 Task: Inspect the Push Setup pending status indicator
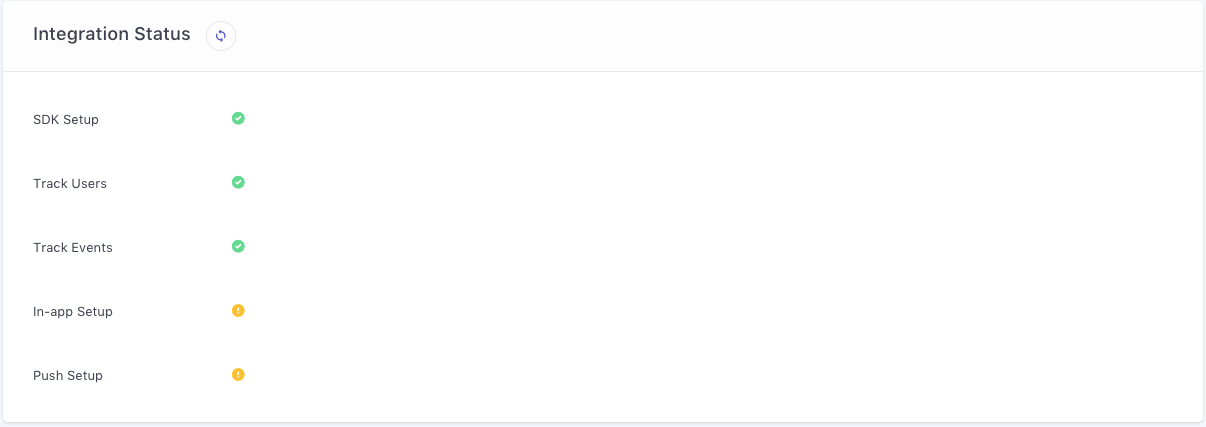[x=238, y=374]
